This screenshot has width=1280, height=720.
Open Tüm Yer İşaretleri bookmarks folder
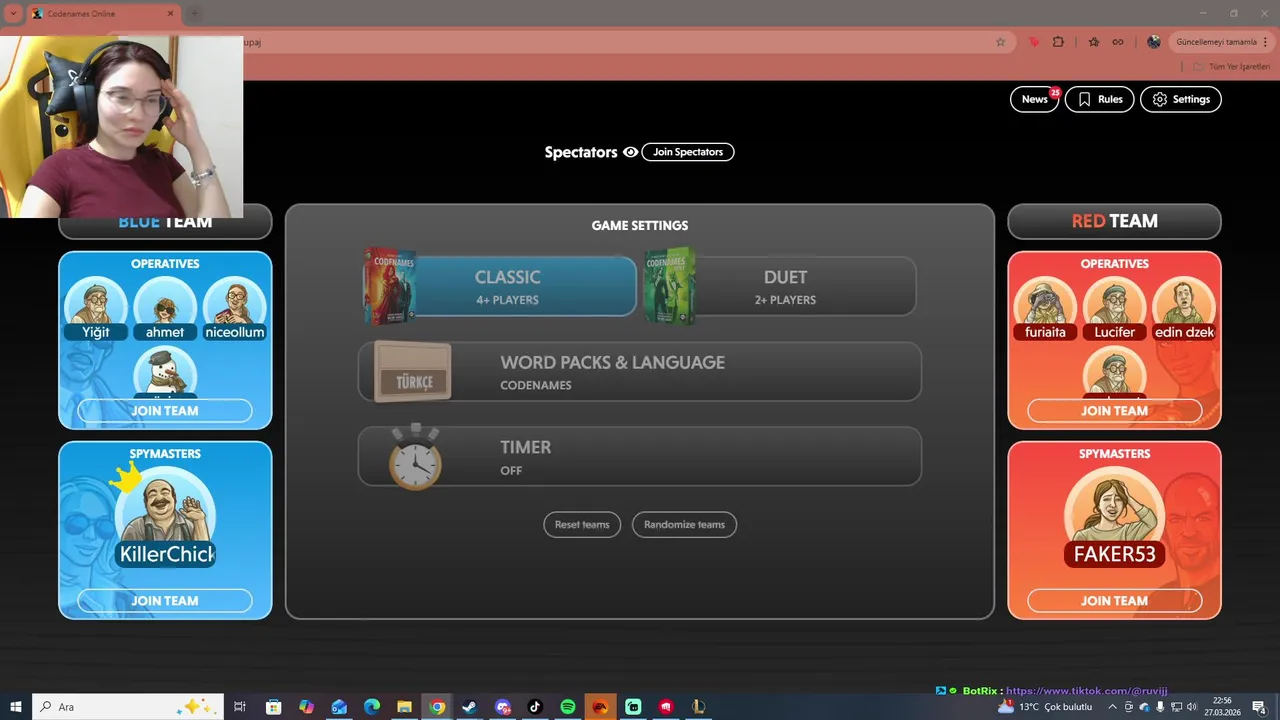pos(1231,66)
